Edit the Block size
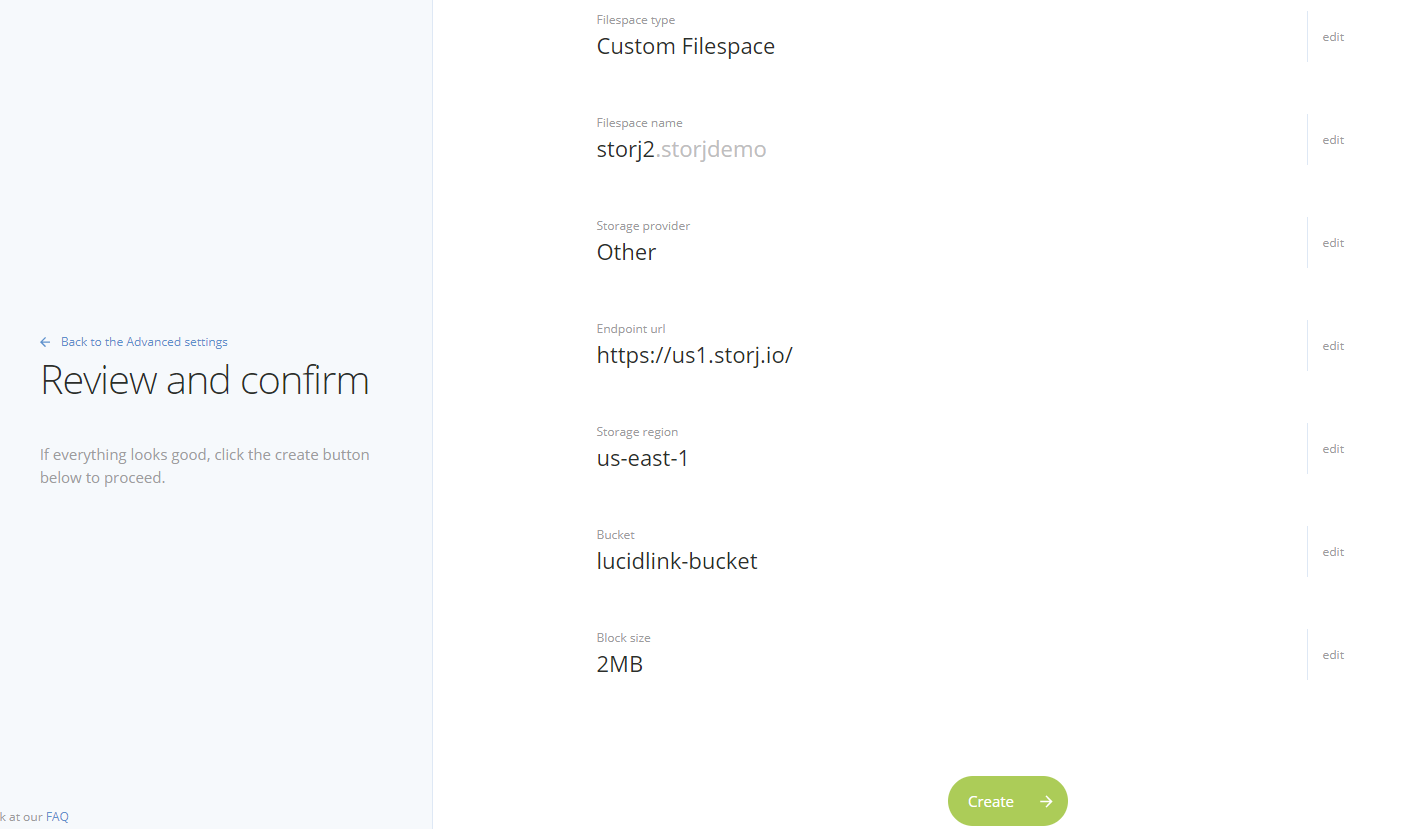Screen dimensions: 1419x829 (x=1333, y=655)
